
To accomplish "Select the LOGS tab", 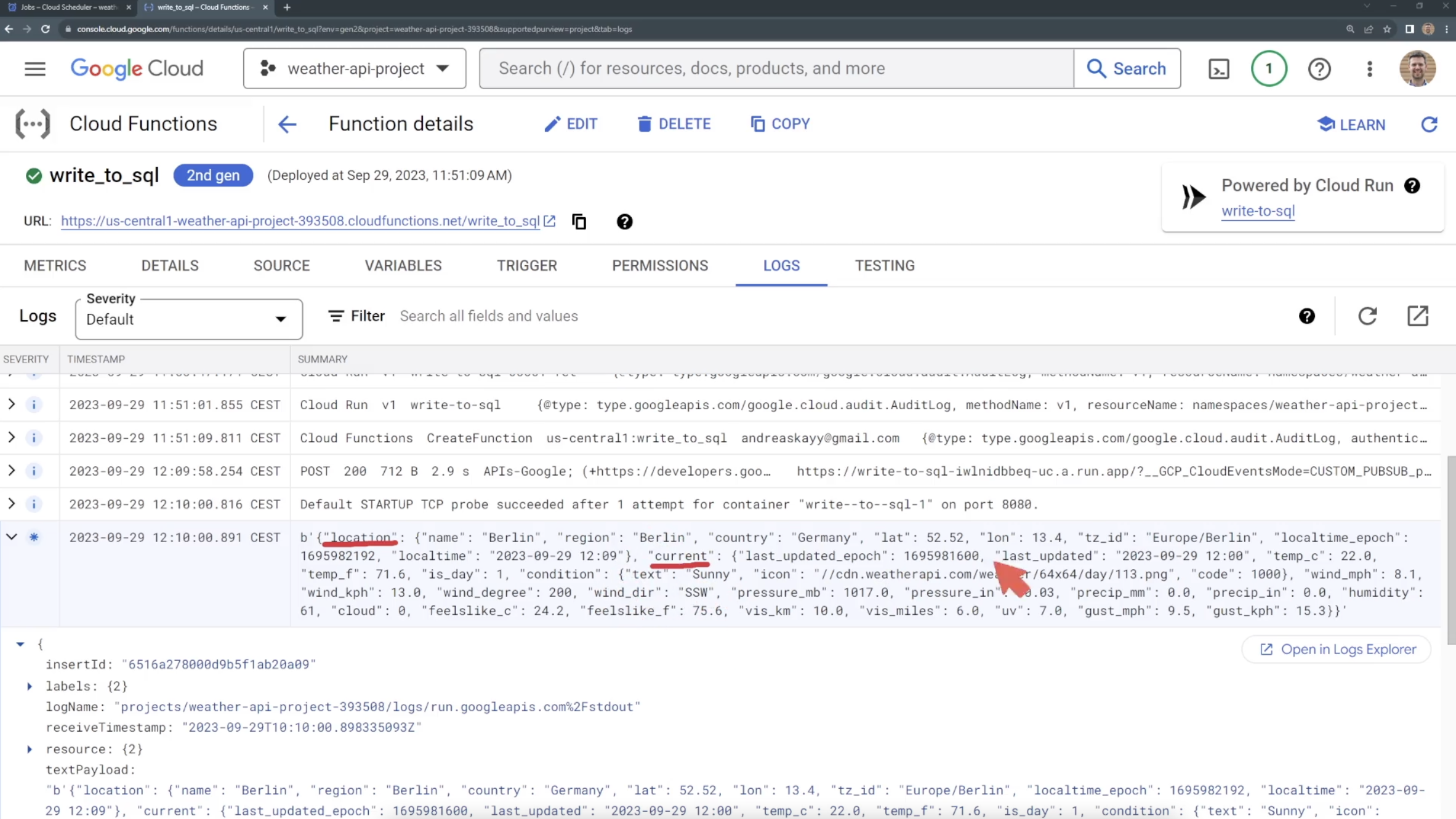I will [781, 266].
